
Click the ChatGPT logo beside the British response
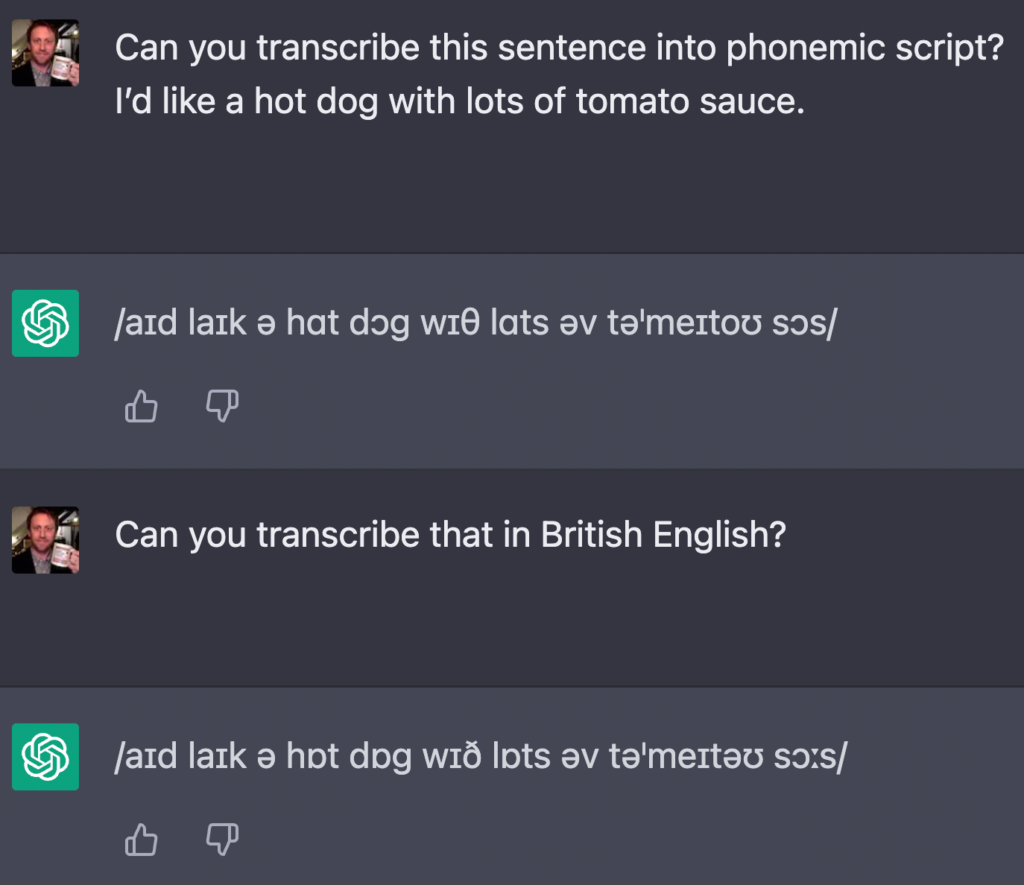pyautogui.click(x=45, y=757)
